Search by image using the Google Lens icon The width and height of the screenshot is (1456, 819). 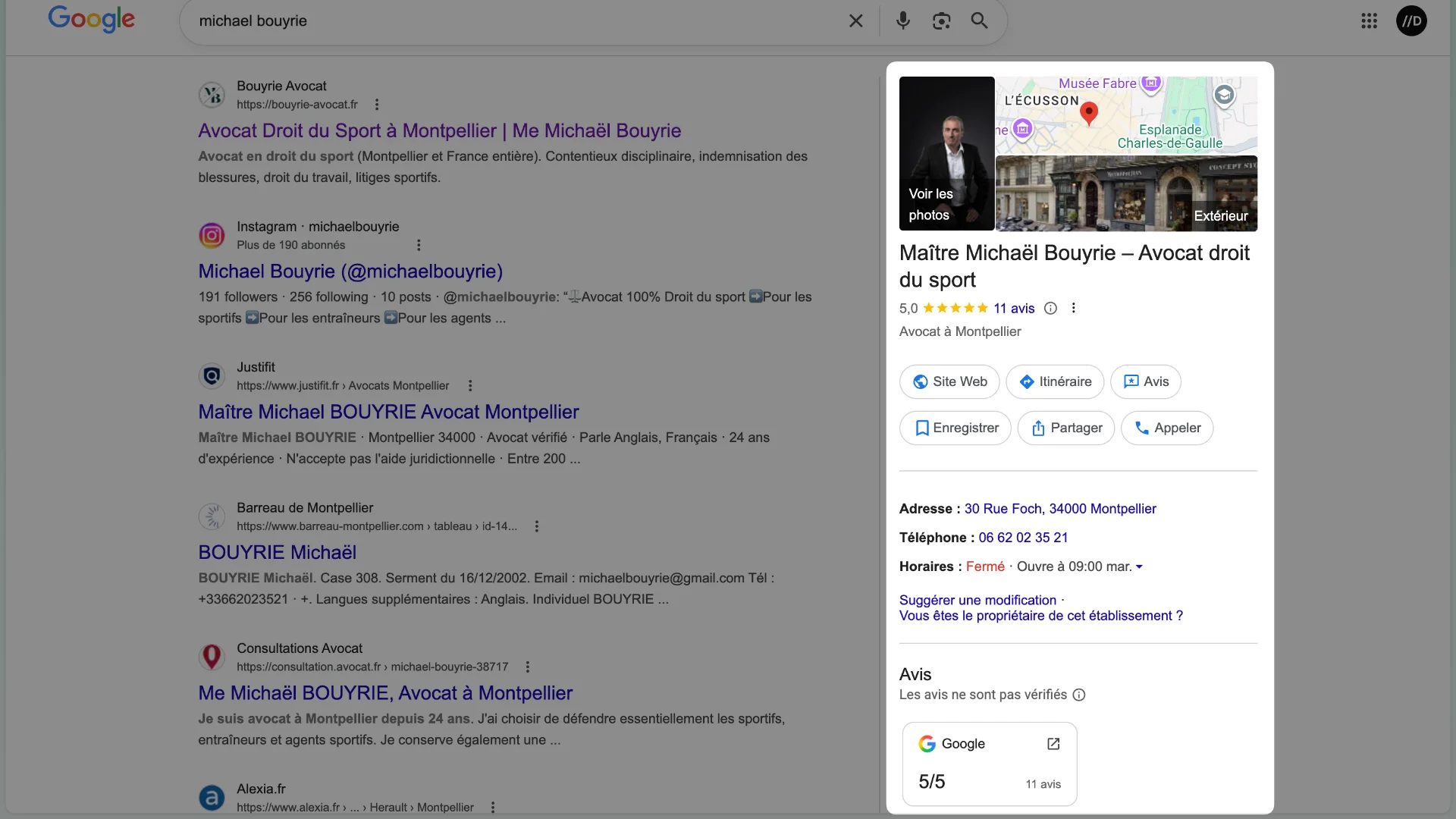tap(940, 20)
